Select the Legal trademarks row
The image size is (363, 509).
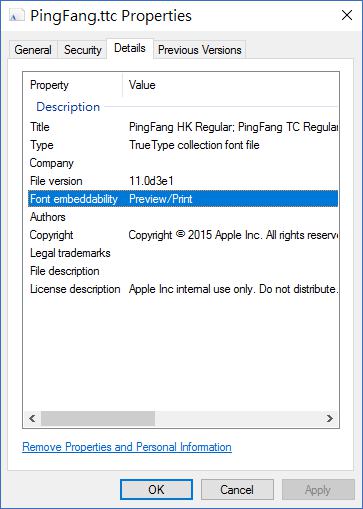point(183,253)
